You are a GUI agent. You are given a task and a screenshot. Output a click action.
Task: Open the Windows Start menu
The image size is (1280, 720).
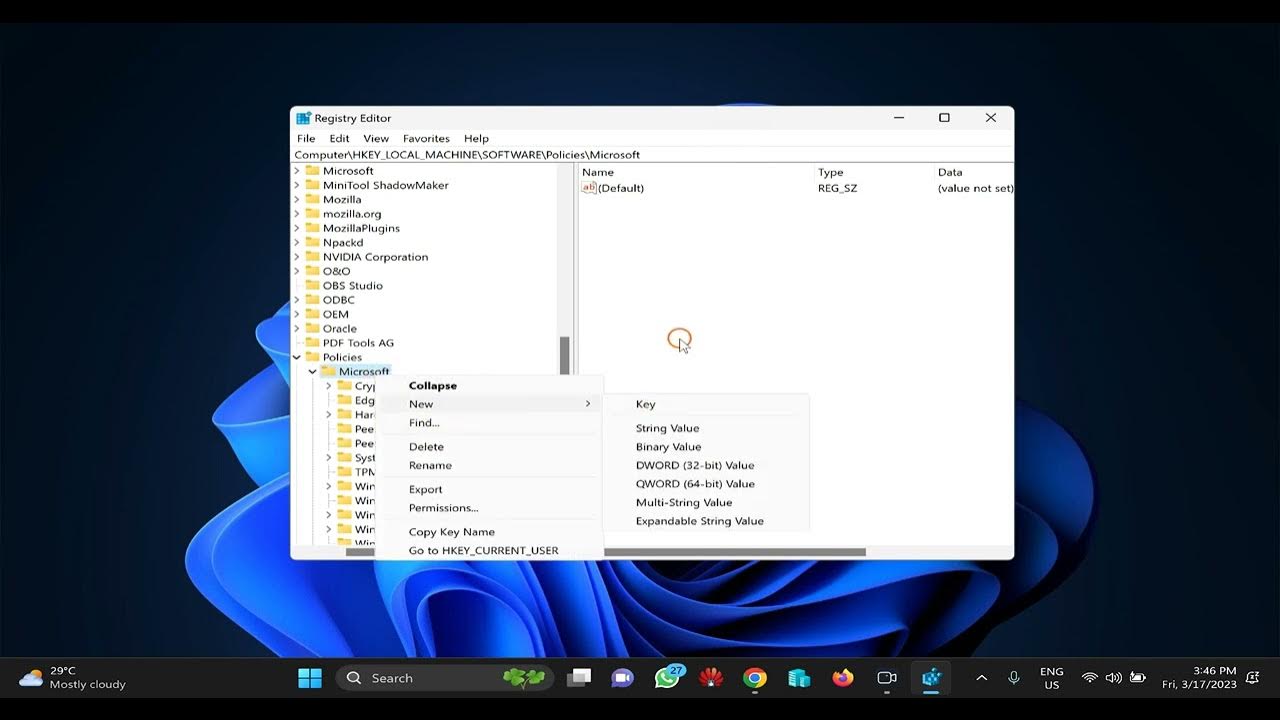[x=310, y=678]
